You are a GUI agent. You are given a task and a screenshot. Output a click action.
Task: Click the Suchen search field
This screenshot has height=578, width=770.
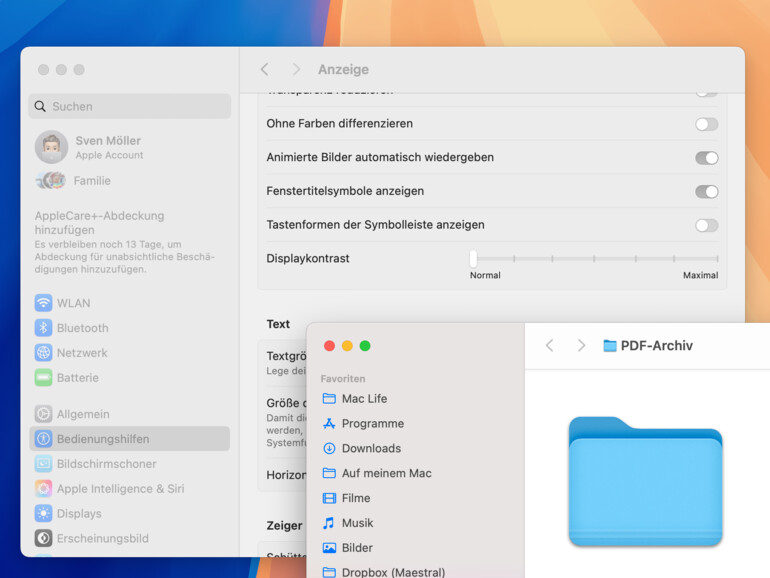click(x=130, y=106)
